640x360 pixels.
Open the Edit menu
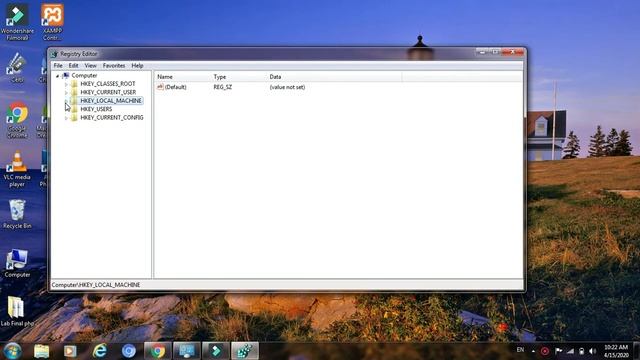click(x=73, y=65)
